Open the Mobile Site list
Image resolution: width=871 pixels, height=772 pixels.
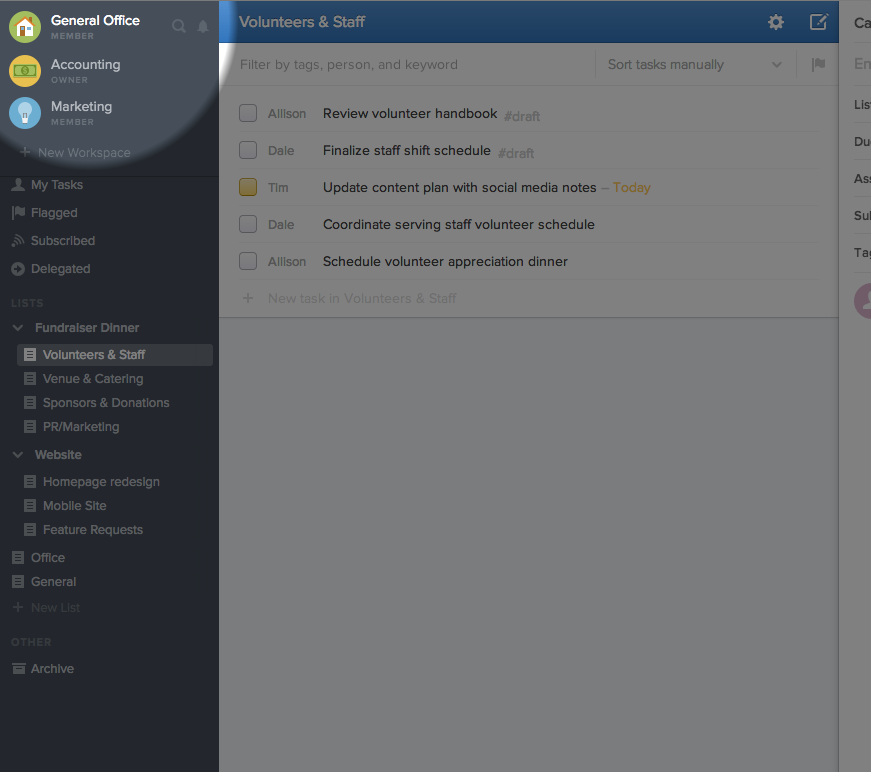tap(74, 505)
